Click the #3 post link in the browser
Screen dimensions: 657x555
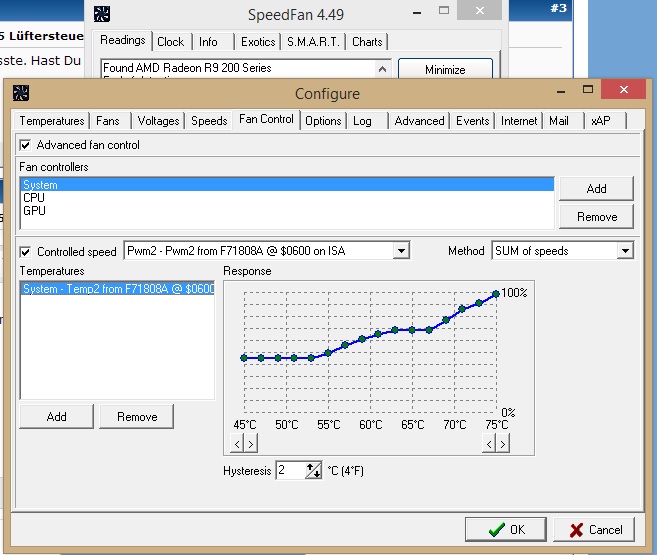559,8
